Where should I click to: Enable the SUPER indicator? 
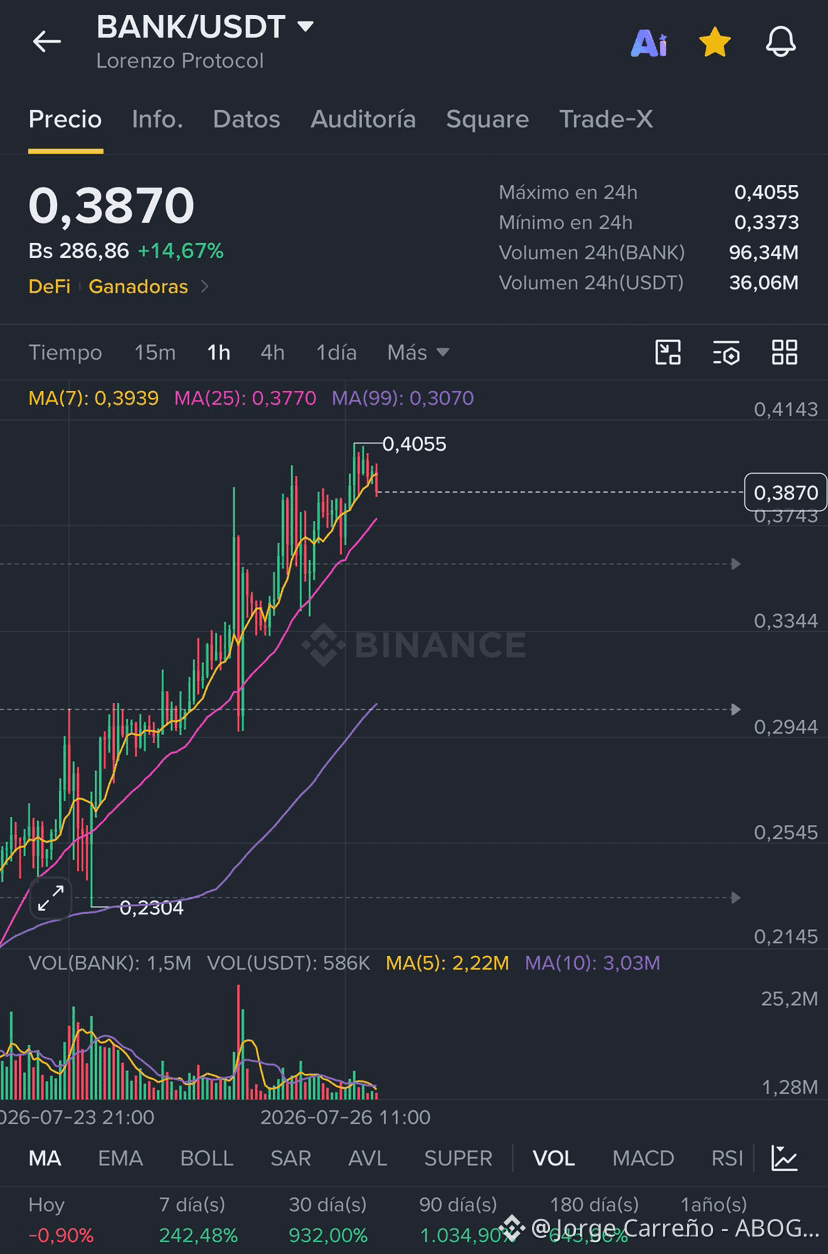(x=458, y=1158)
